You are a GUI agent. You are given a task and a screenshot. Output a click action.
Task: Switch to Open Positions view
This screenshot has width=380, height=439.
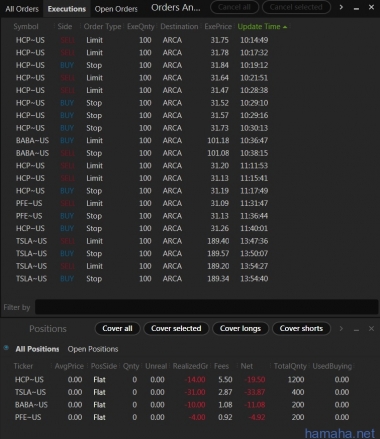click(93, 349)
